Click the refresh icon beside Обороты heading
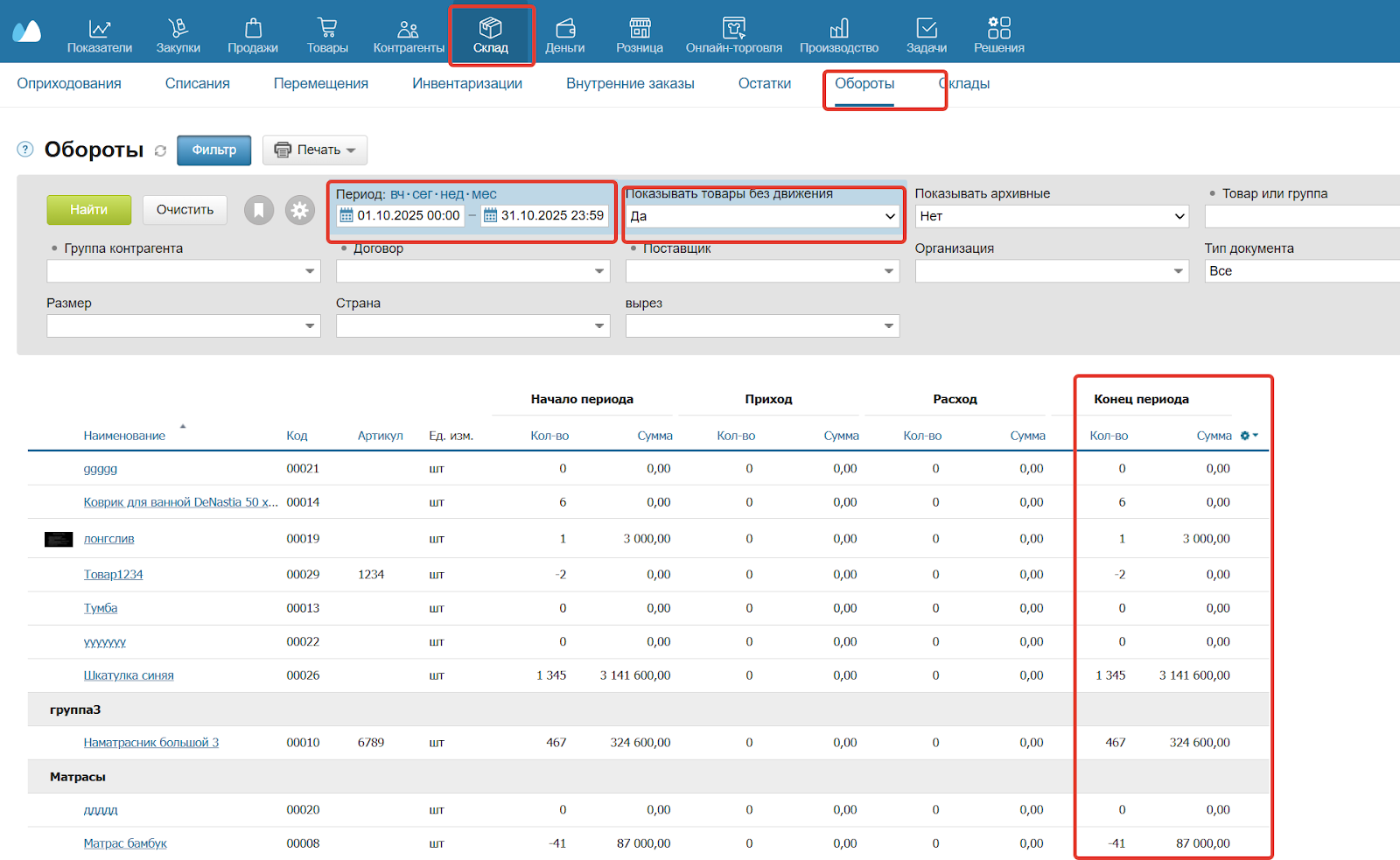 (x=160, y=150)
